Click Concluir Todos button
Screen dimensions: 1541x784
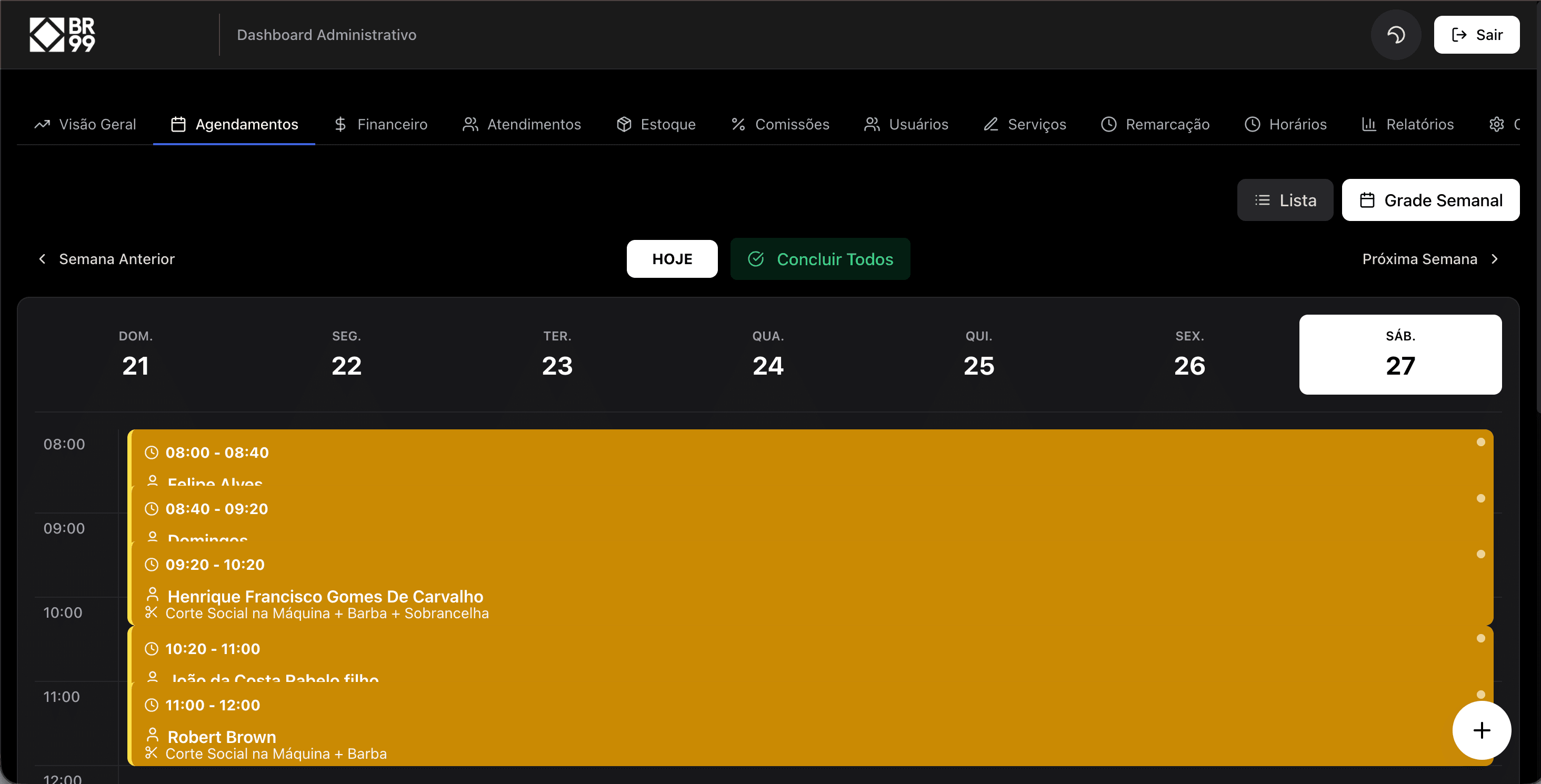[x=820, y=259]
